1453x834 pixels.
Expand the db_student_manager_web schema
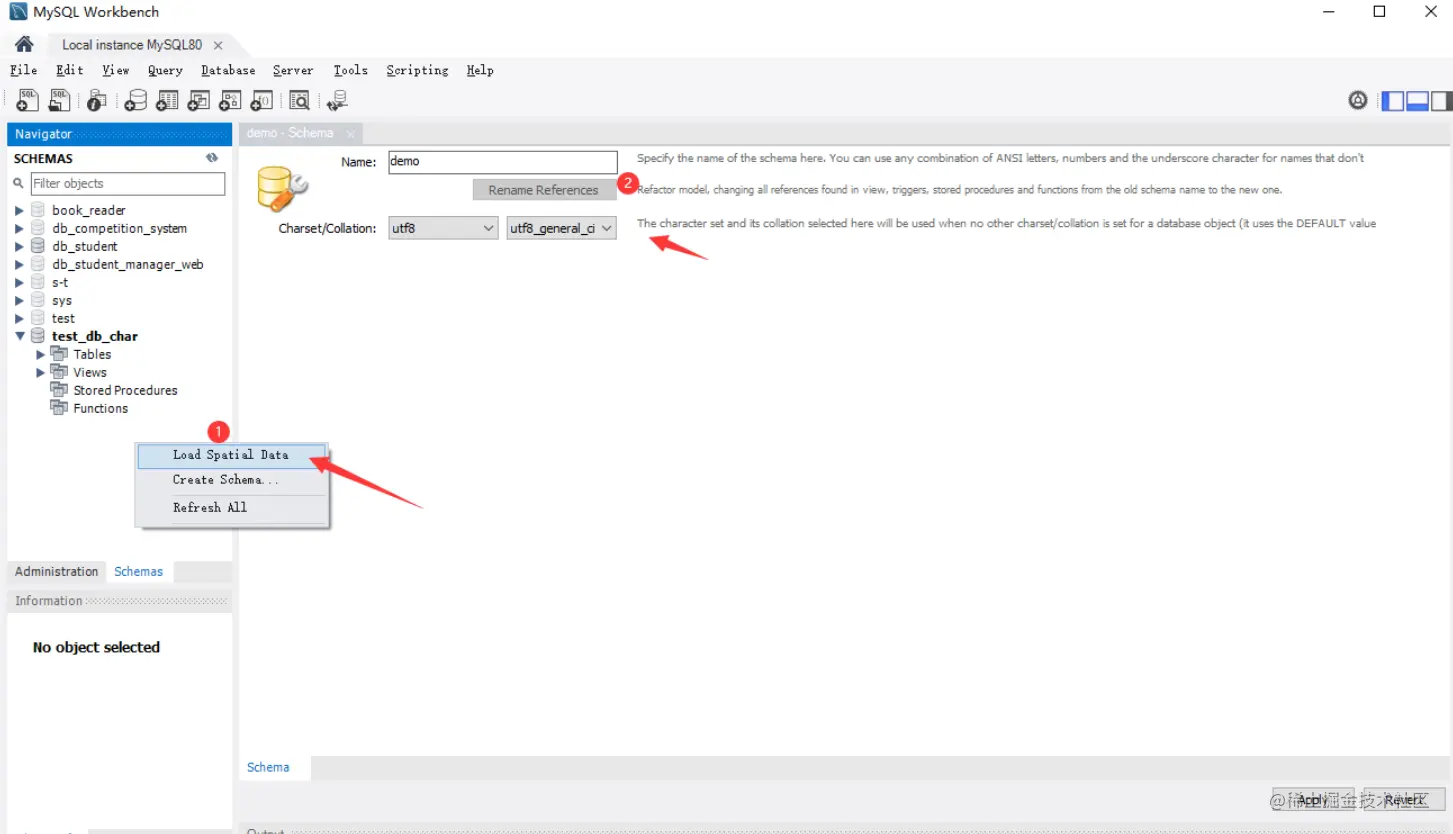[x=19, y=264]
